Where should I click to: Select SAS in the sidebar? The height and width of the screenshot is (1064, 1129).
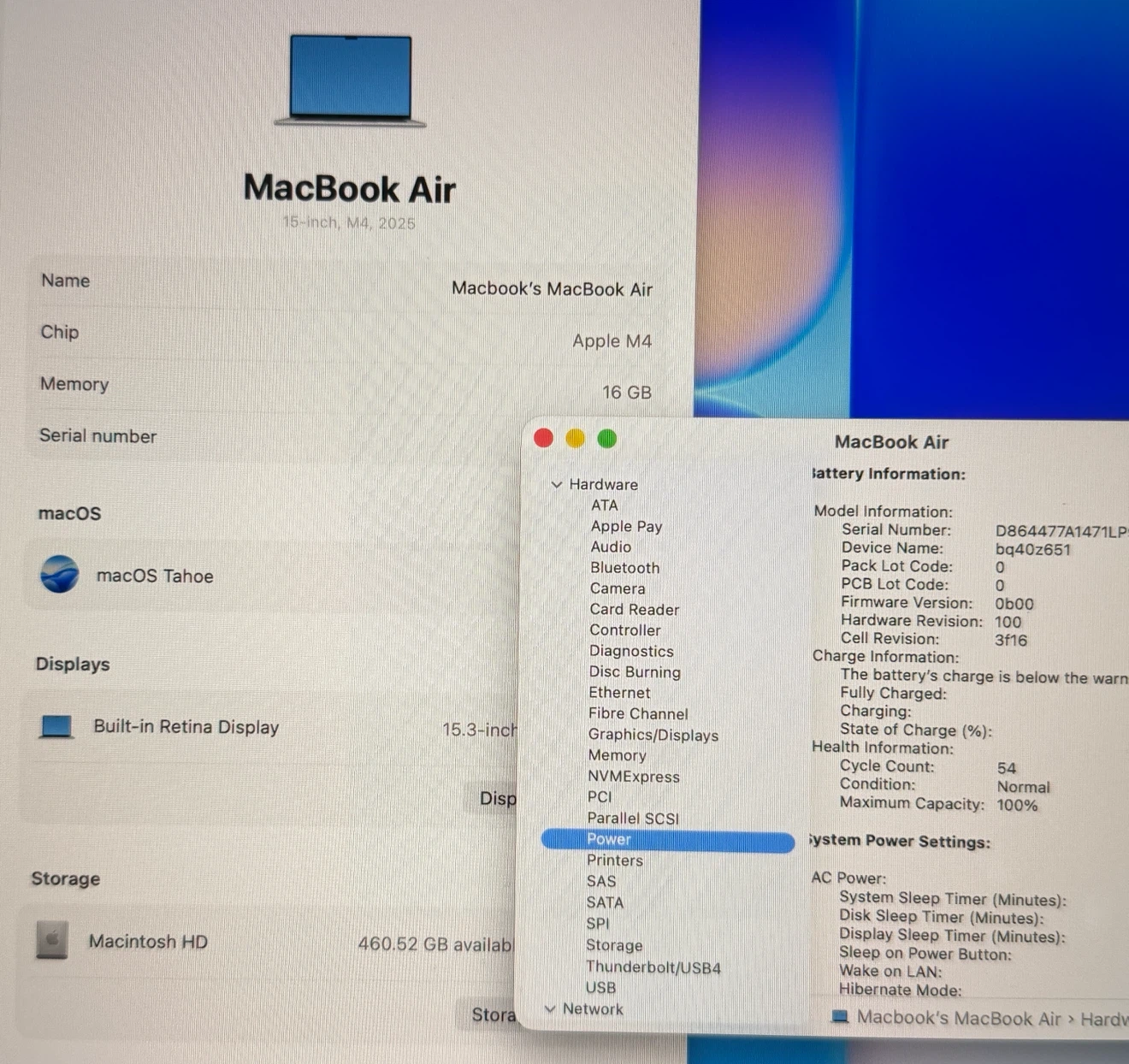[600, 881]
